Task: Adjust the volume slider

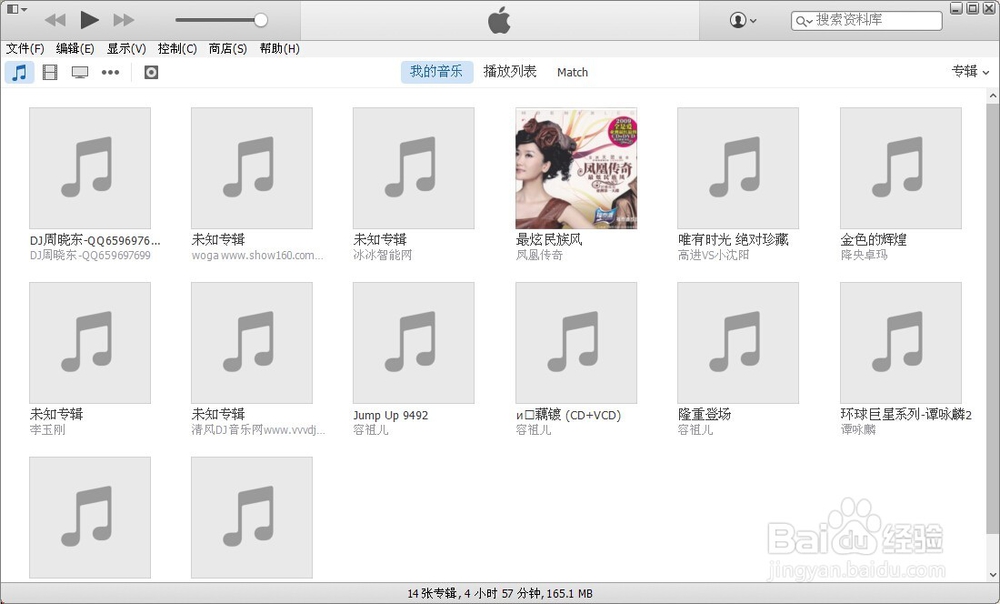Action: pyautogui.click(x=262, y=19)
